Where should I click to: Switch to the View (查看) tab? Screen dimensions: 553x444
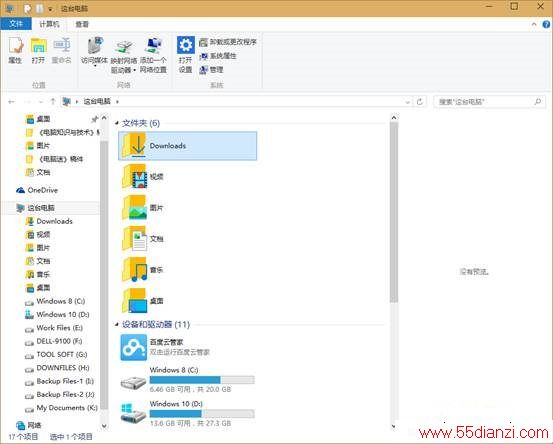pos(82,24)
